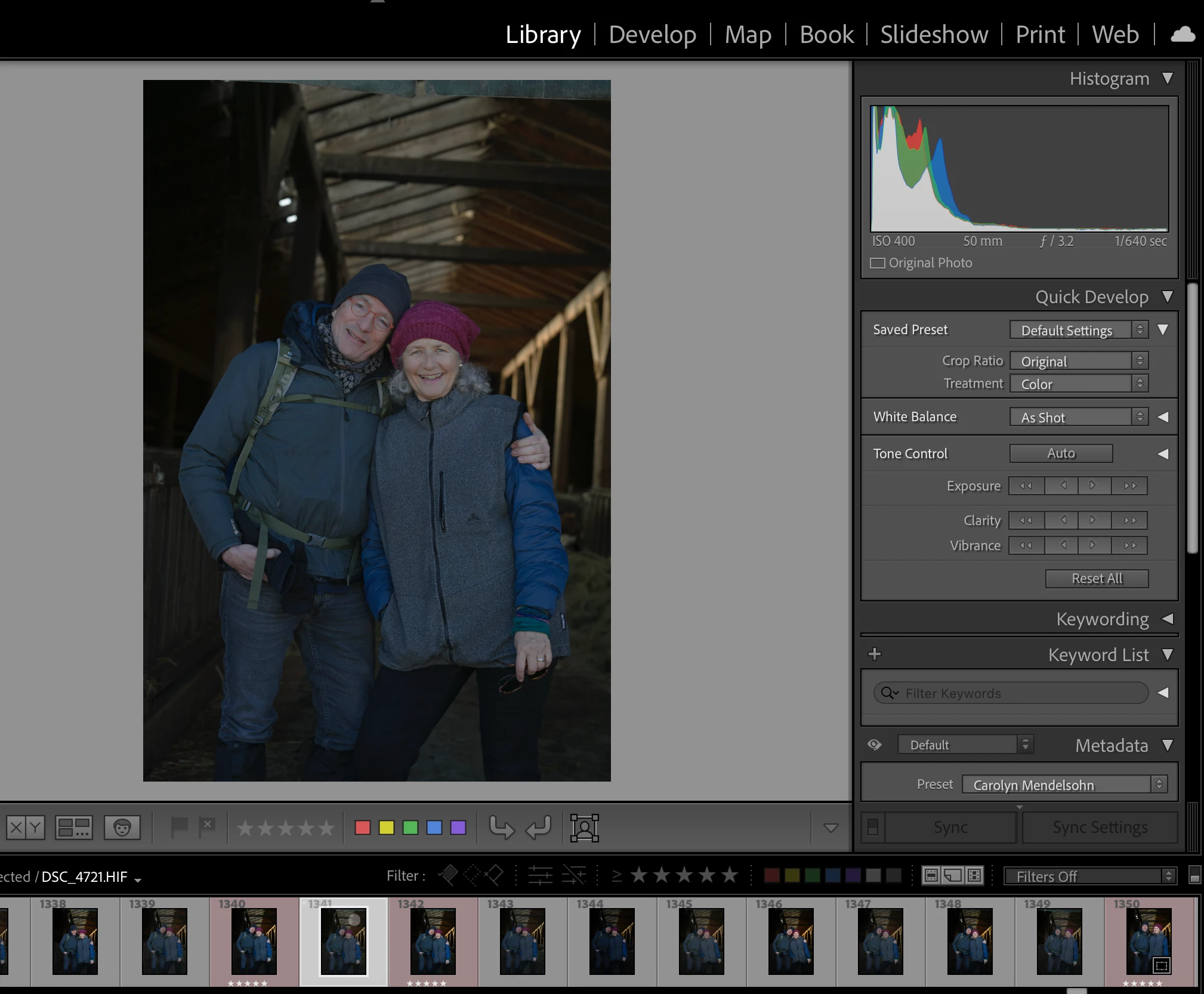The image size is (1204, 994).
Task: Apply the red color label
Action: click(x=362, y=828)
